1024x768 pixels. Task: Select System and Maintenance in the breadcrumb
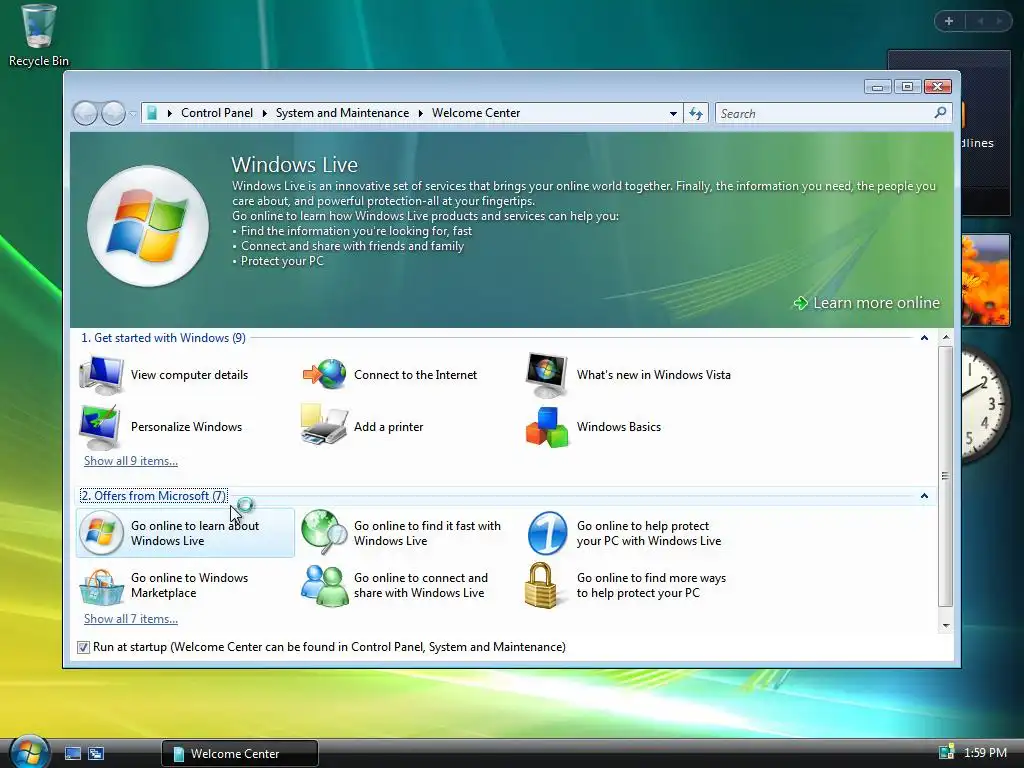(342, 113)
